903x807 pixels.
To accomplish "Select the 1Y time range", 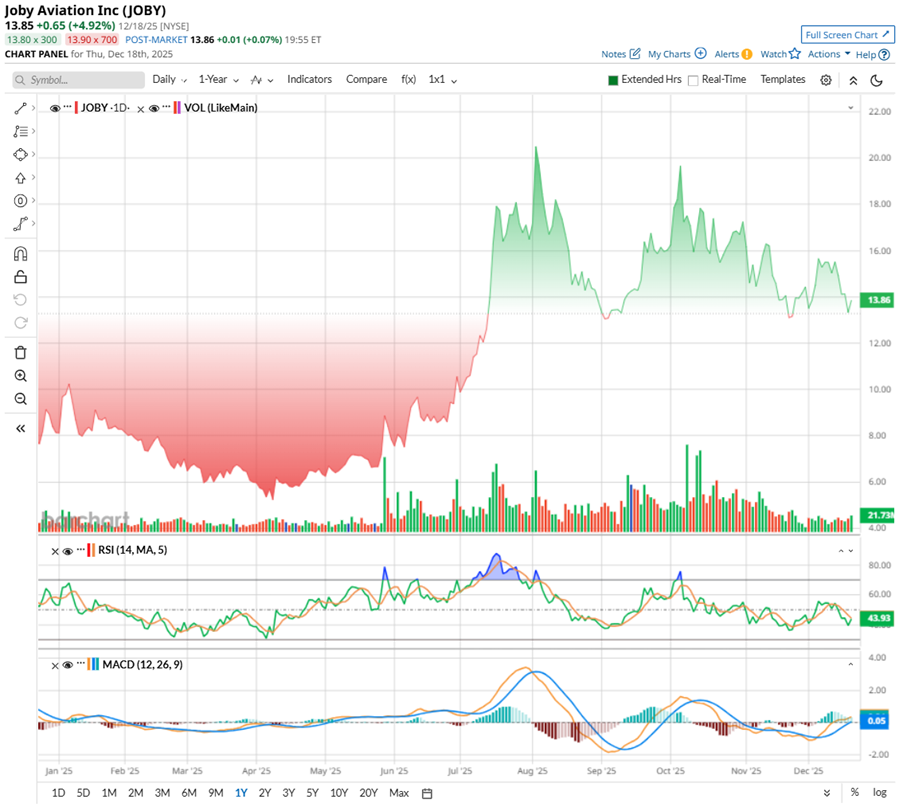I will click(x=241, y=793).
